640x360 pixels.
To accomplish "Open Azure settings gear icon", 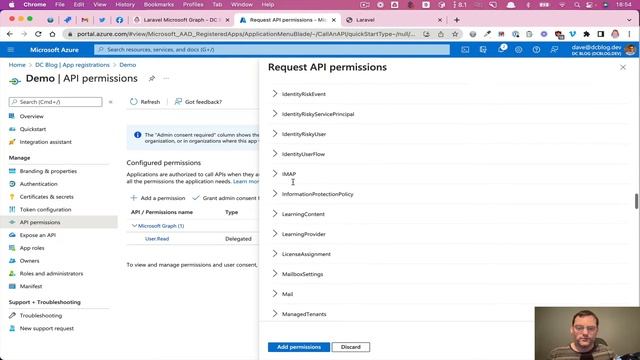I will [x=518, y=50].
